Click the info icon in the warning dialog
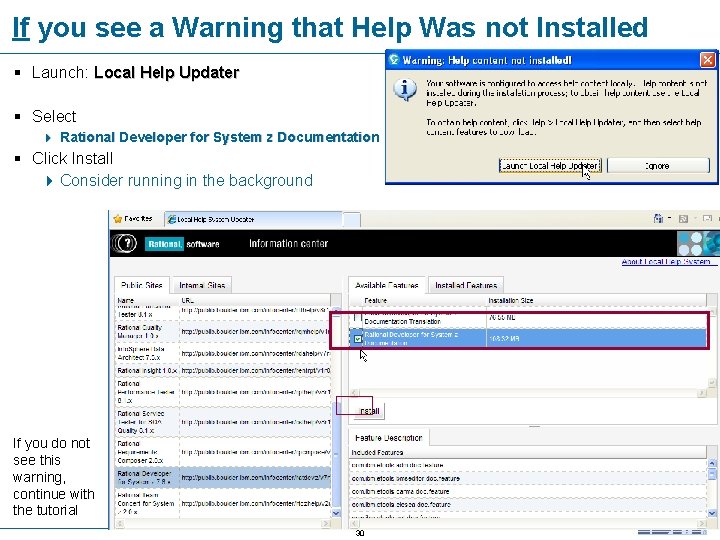The height and width of the screenshot is (540, 720). pyautogui.click(x=405, y=89)
